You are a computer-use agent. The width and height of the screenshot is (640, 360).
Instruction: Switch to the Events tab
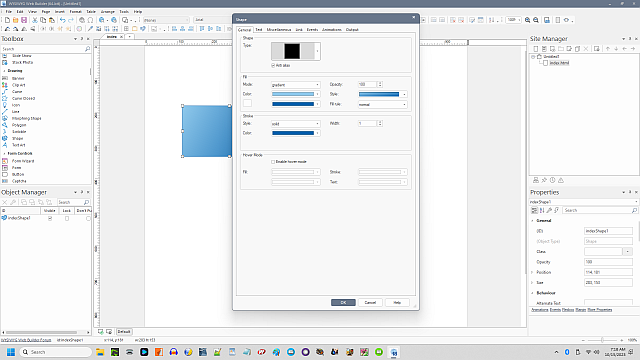pos(312,30)
